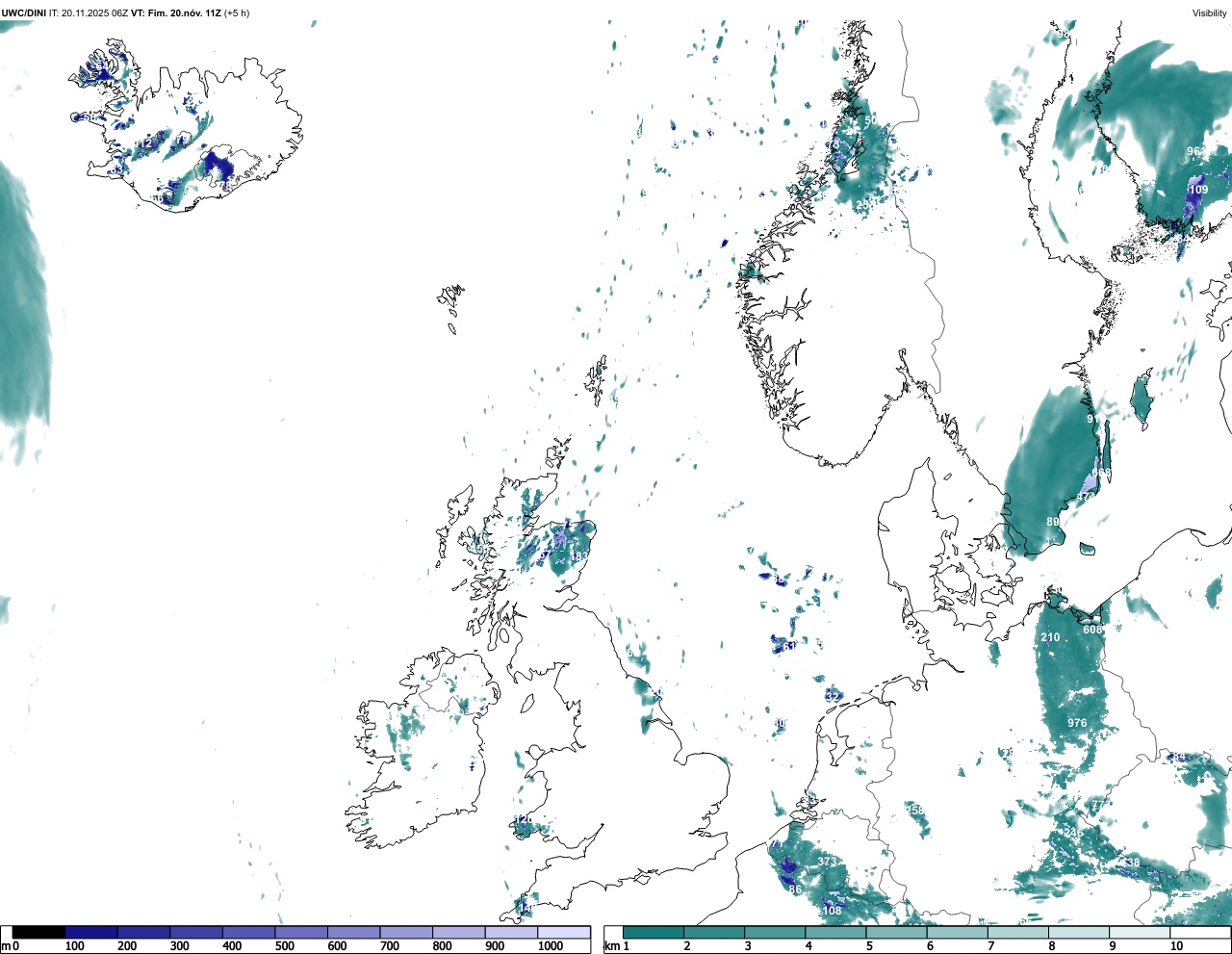This screenshot has height=954, width=1232.
Task: Click the 'VT: Fim. 20.nóv. 11Z' valid time
Action: 176,13
